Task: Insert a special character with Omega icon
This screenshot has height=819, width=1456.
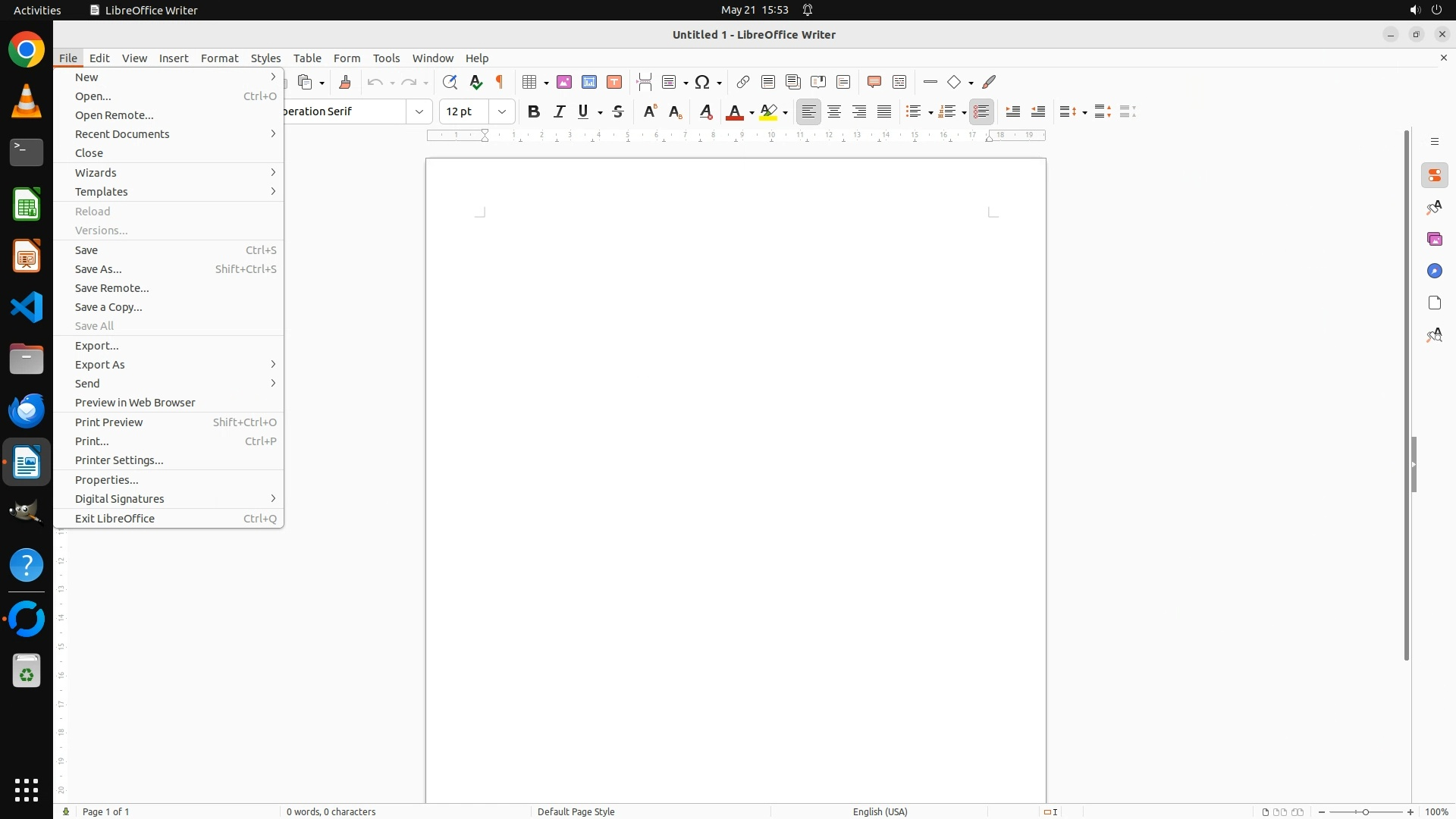Action: point(702,82)
